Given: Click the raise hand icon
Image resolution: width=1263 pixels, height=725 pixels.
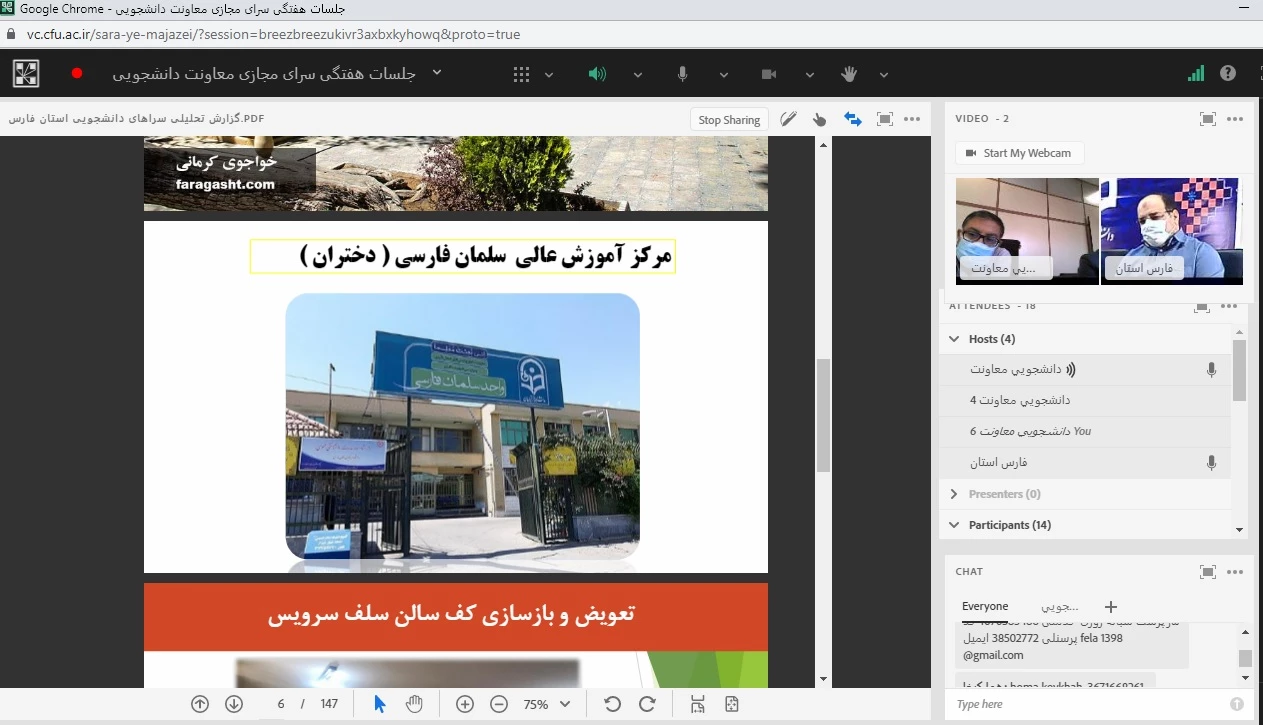Looking at the screenshot, I should (x=849, y=74).
